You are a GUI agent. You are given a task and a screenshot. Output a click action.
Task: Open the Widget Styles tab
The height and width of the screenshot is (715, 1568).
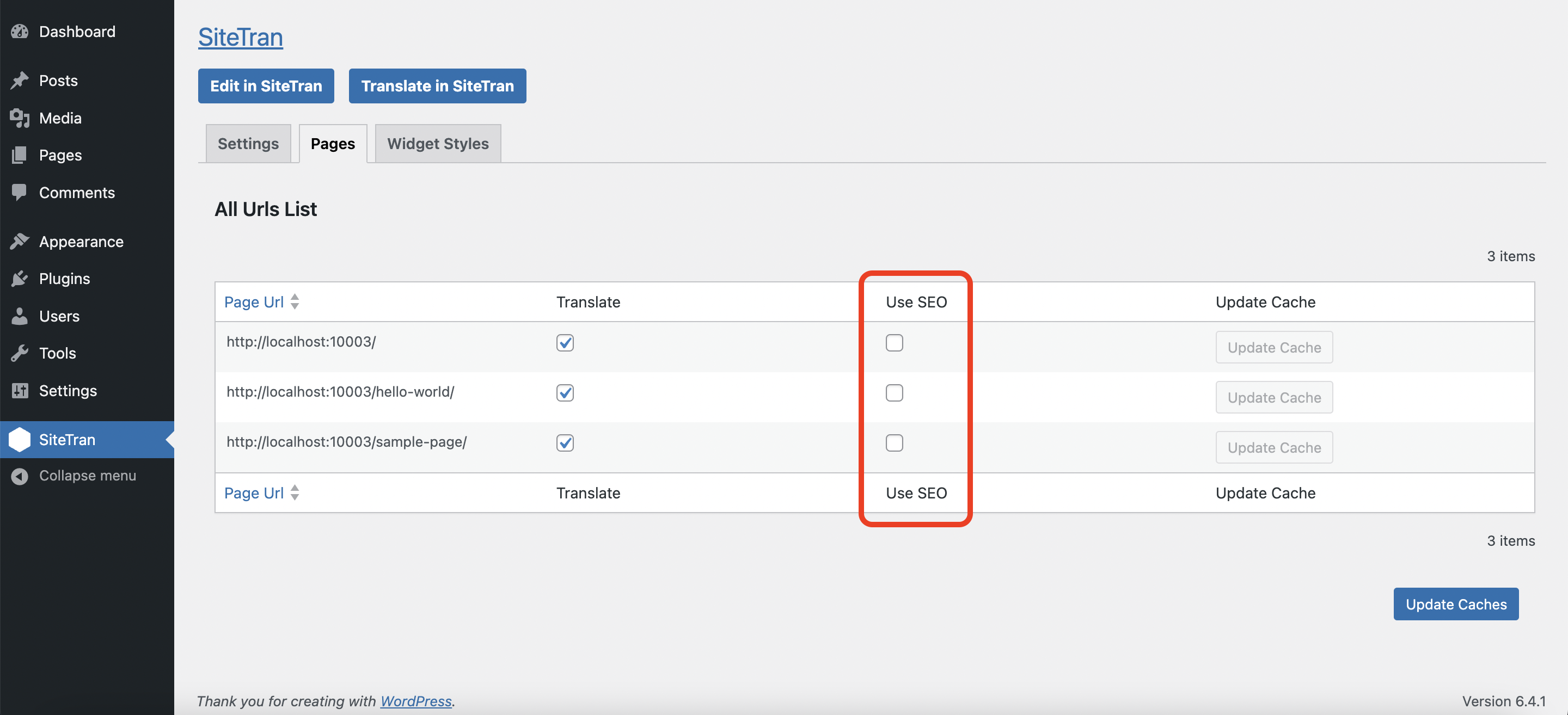[438, 144]
